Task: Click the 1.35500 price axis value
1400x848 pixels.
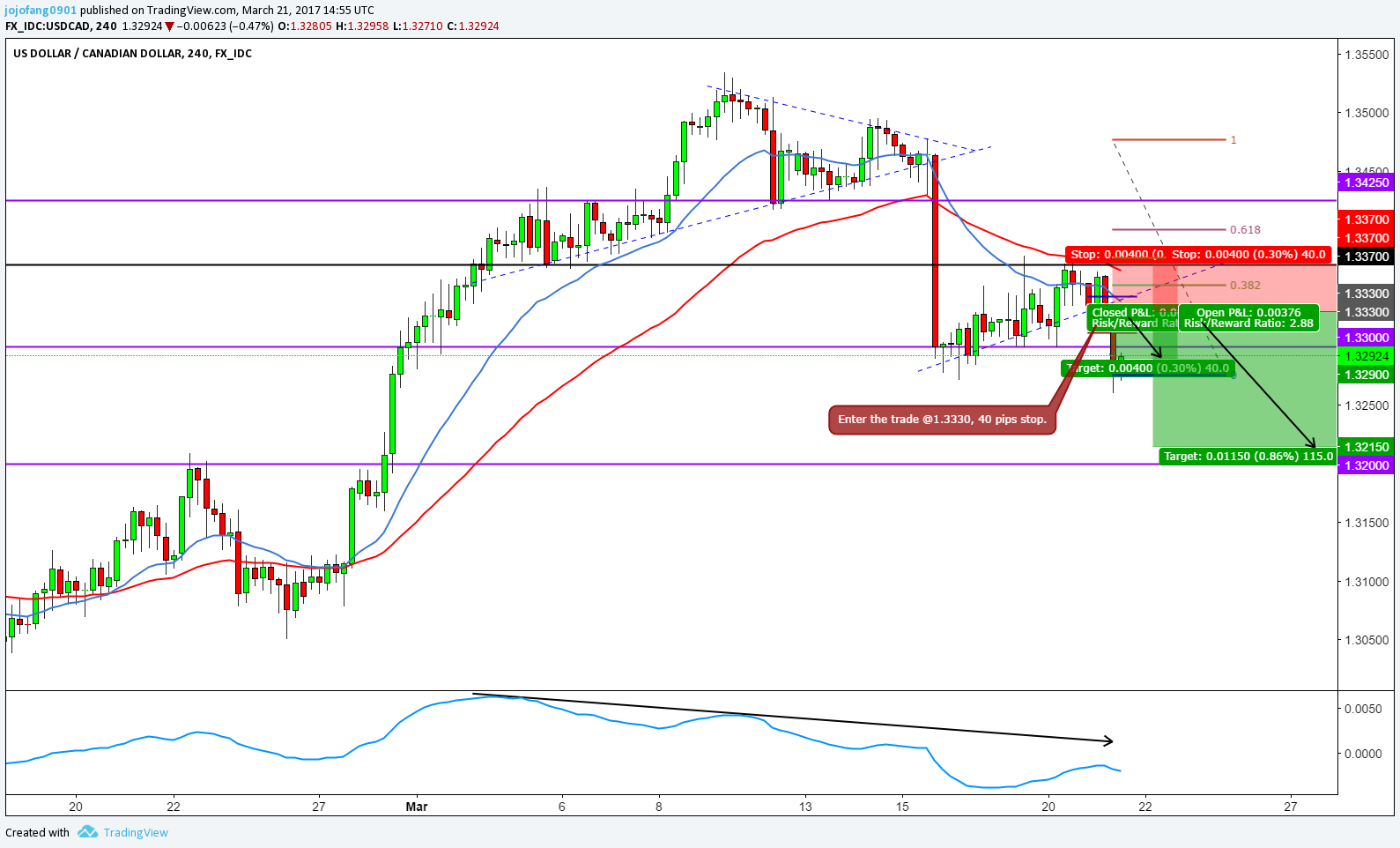Action: coord(1367,55)
